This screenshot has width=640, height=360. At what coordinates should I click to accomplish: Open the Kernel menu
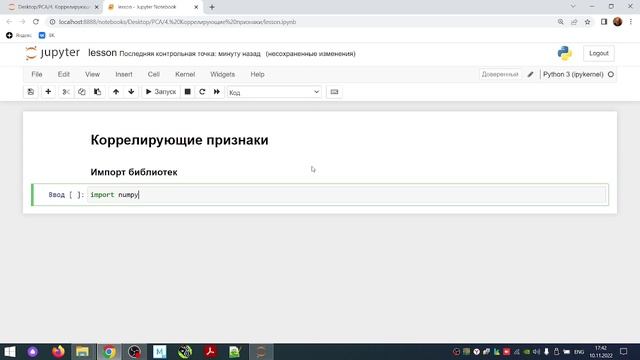pyautogui.click(x=185, y=74)
